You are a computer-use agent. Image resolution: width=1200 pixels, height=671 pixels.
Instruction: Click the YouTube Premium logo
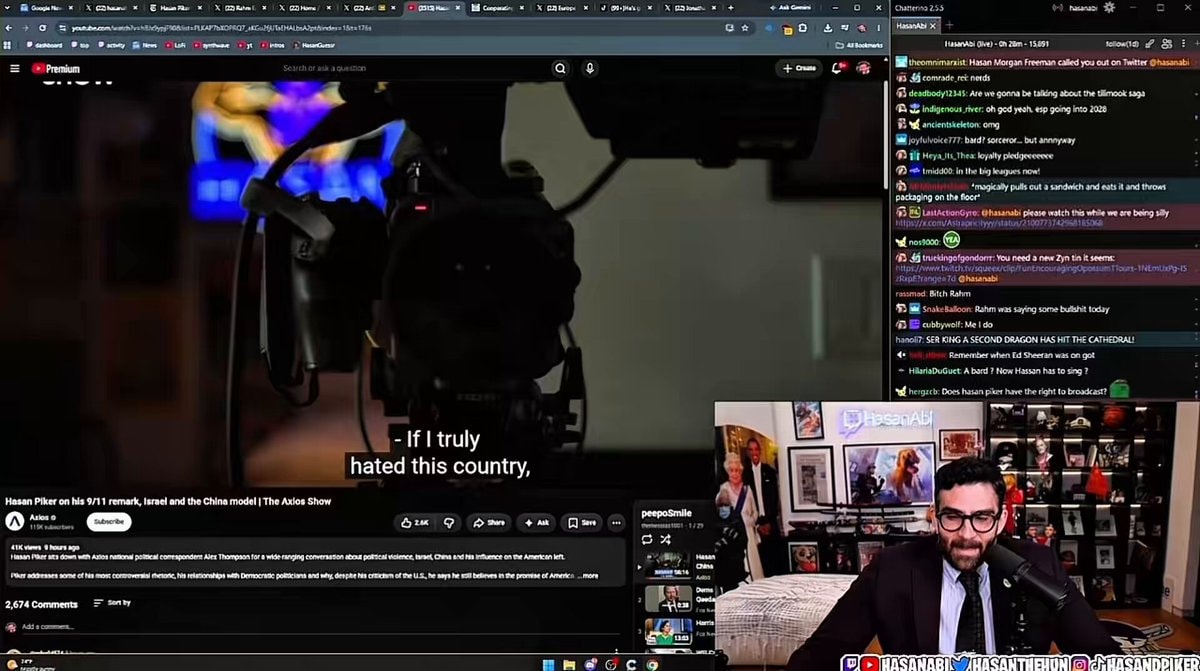point(55,68)
